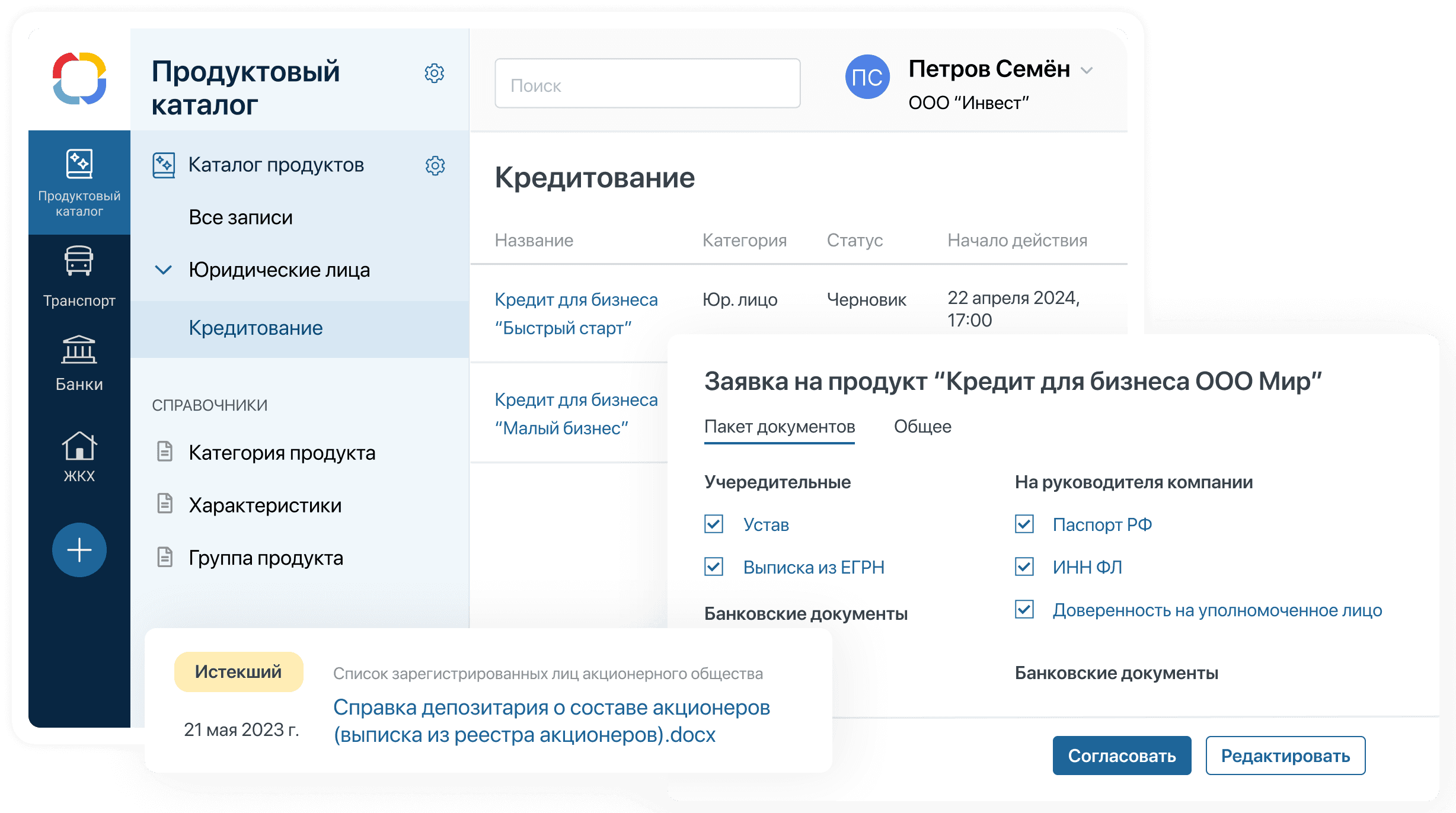Select Продуктовый каталог sidebar icon
This screenshot has width=1456, height=813.
pos(79,164)
